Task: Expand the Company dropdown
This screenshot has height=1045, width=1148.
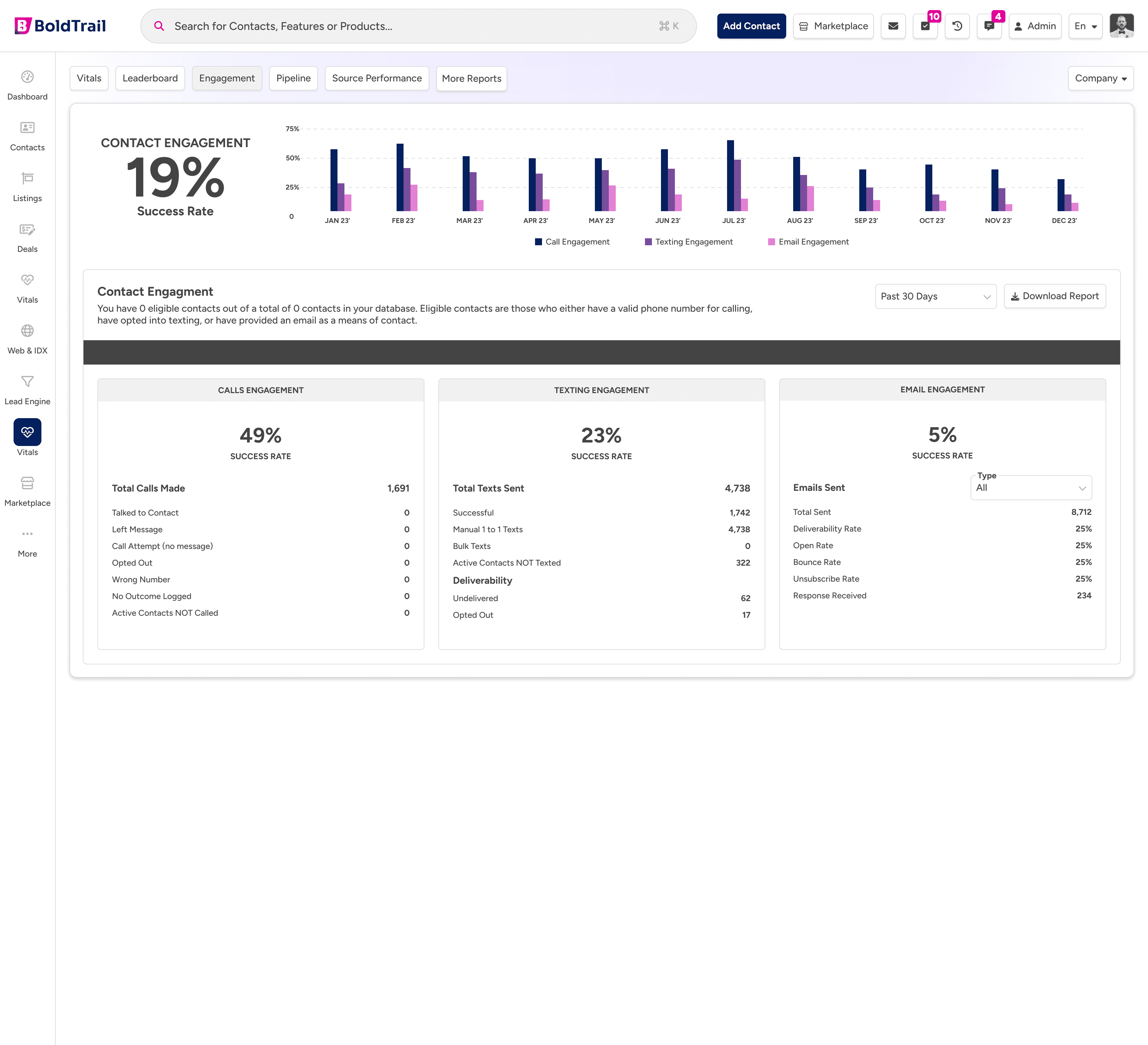Action: click(1100, 78)
